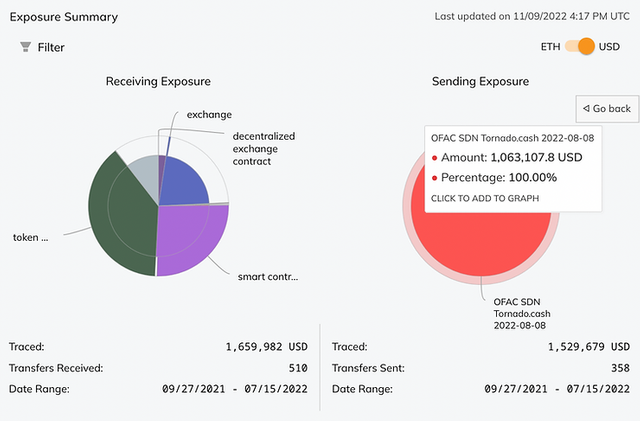Click the "Receiving Exposure" heading
The width and height of the screenshot is (640, 421).
[158, 81]
